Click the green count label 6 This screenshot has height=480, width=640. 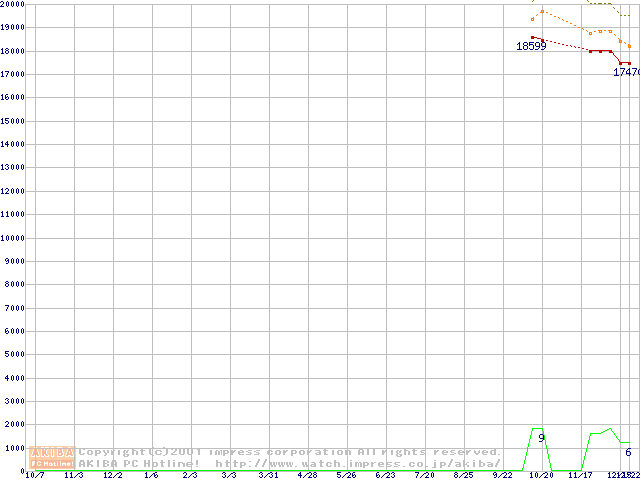[629, 452]
